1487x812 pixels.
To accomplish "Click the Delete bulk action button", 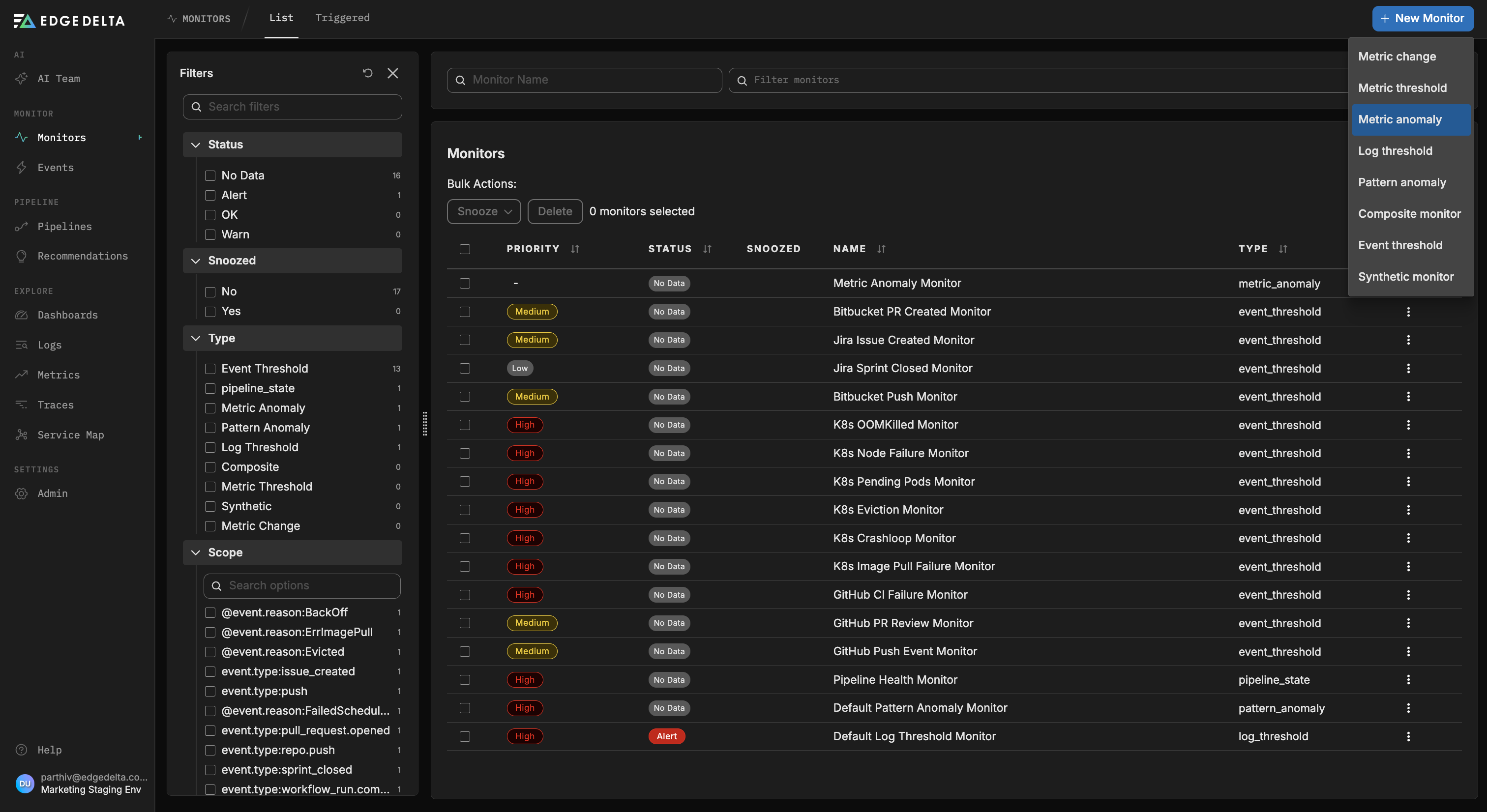I will (x=555, y=211).
